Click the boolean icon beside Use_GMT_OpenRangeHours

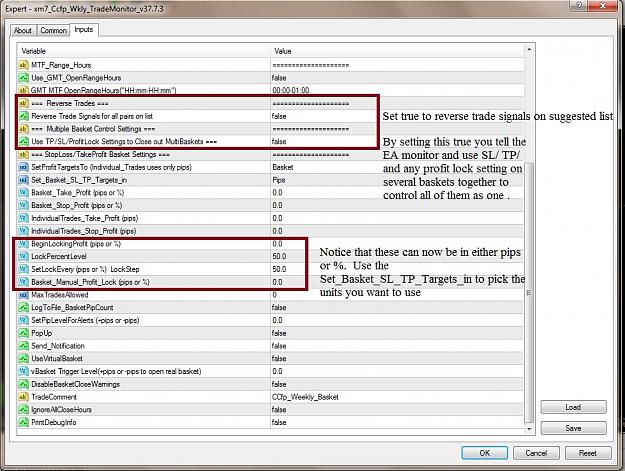[24, 78]
